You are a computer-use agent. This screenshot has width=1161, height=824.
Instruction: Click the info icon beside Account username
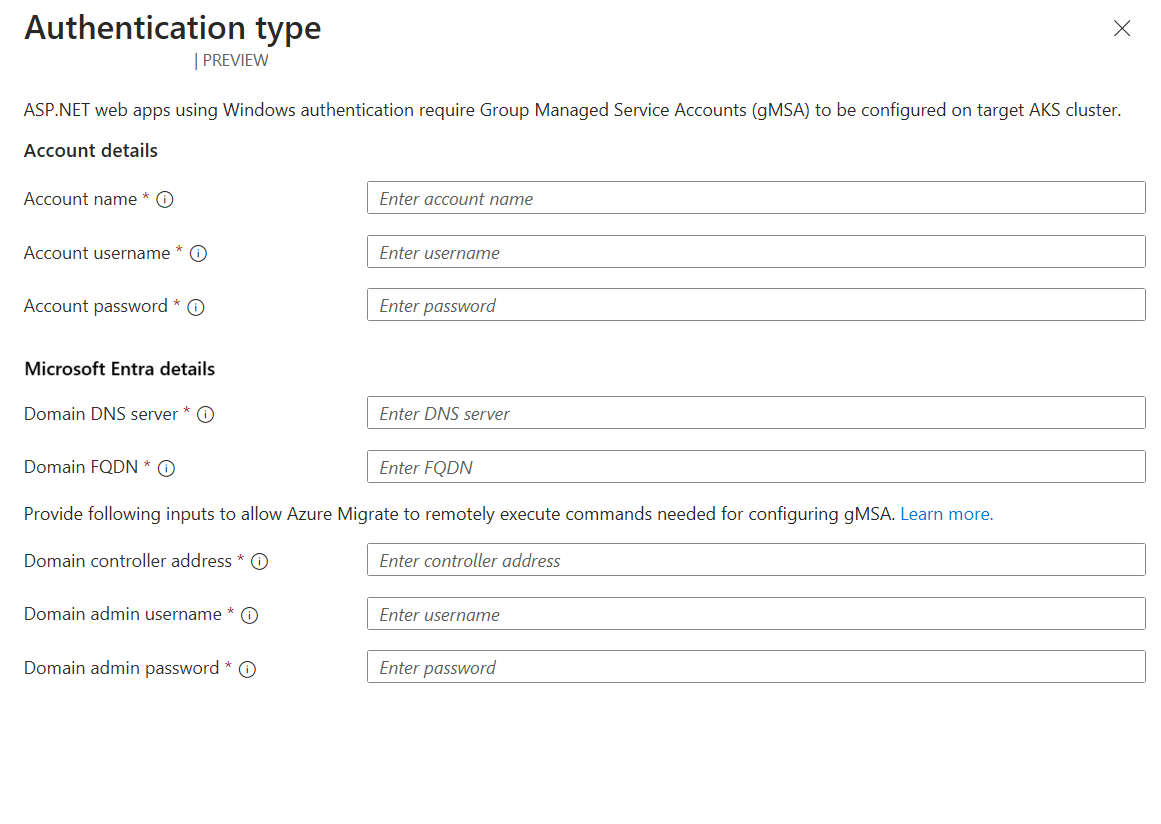tap(198, 254)
